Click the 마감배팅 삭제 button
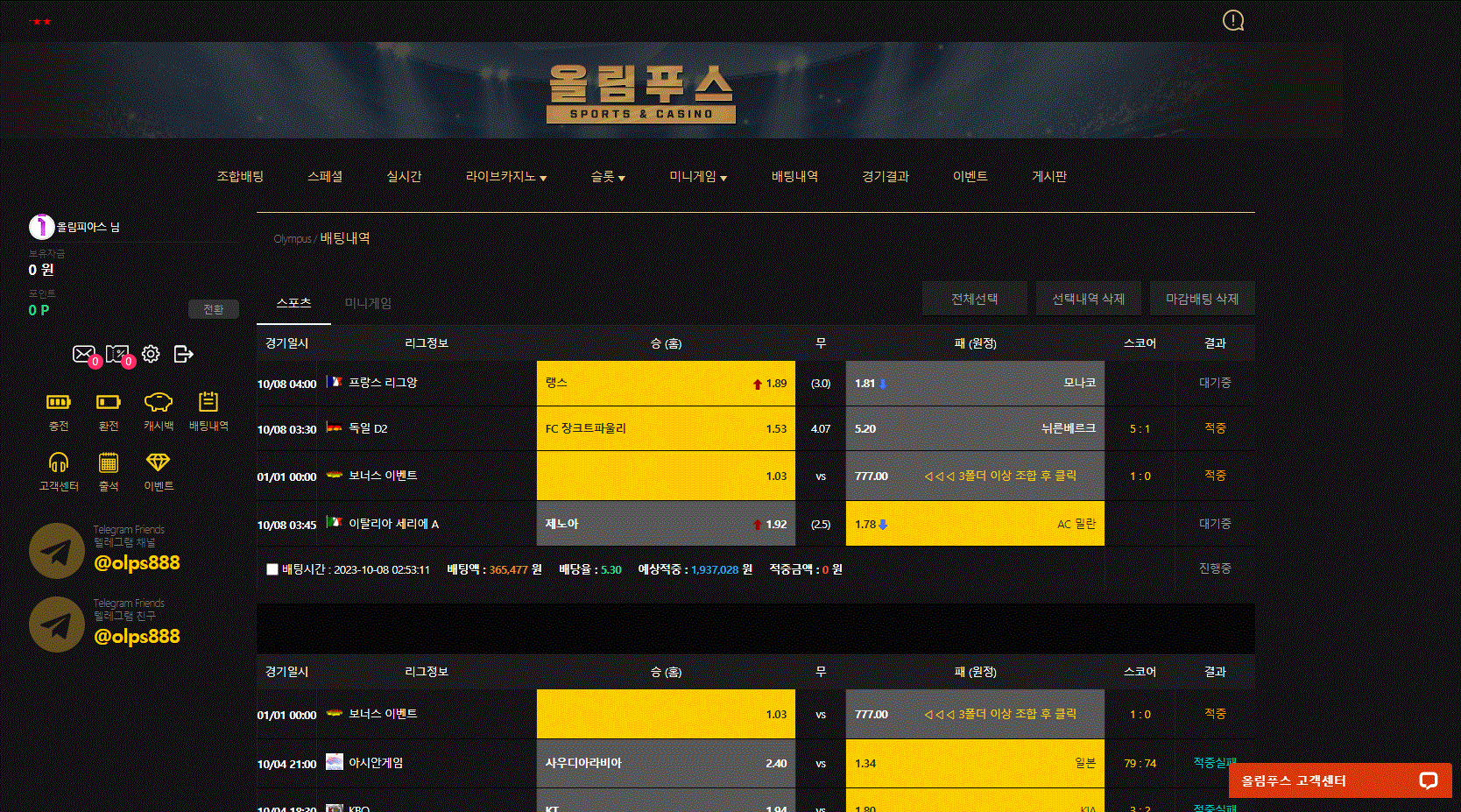Image resolution: width=1461 pixels, height=812 pixels. [x=1202, y=299]
